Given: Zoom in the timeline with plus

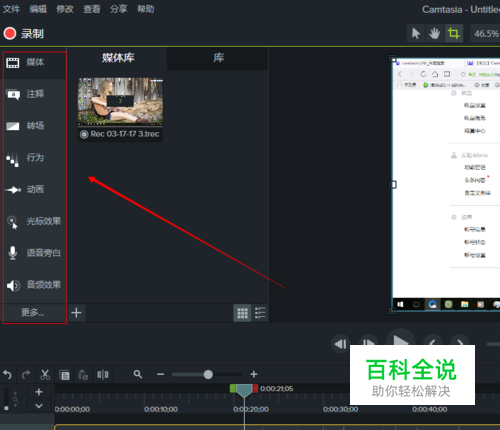Looking at the screenshot, I should pyautogui.click(x=254, y=375).
